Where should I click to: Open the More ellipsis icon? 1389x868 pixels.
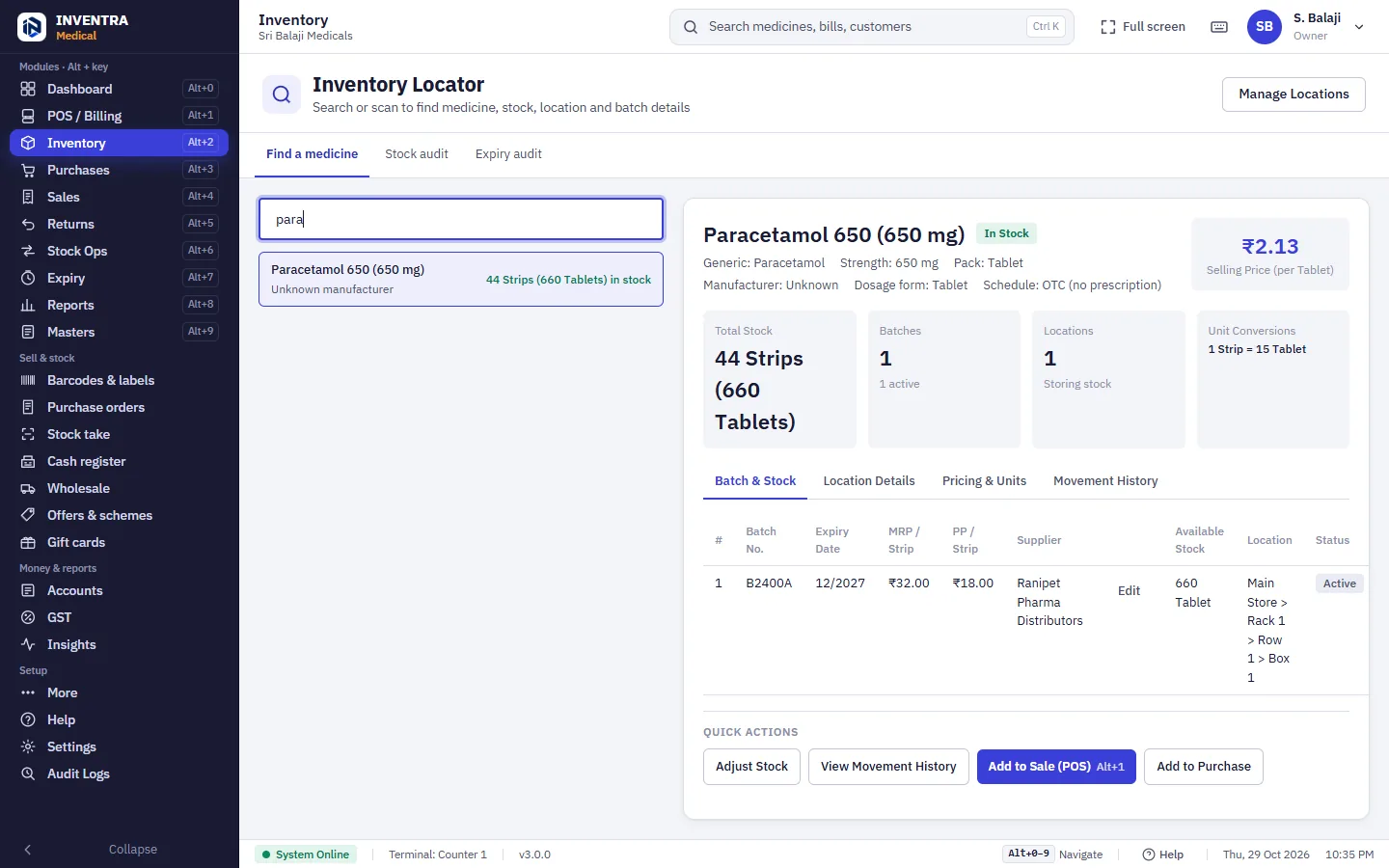tap(28, 692)
